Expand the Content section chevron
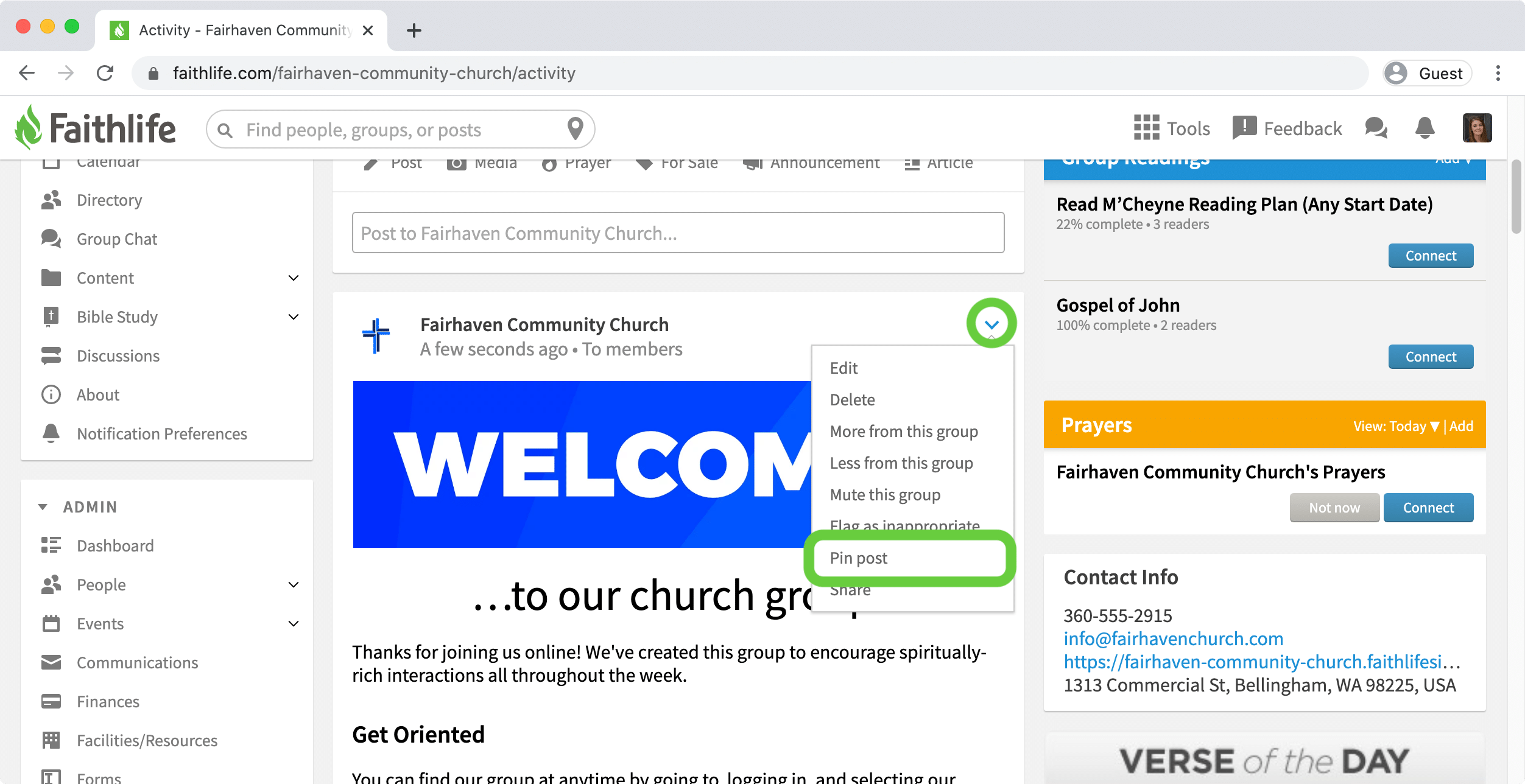The image size is (1525, 784). 294,278
